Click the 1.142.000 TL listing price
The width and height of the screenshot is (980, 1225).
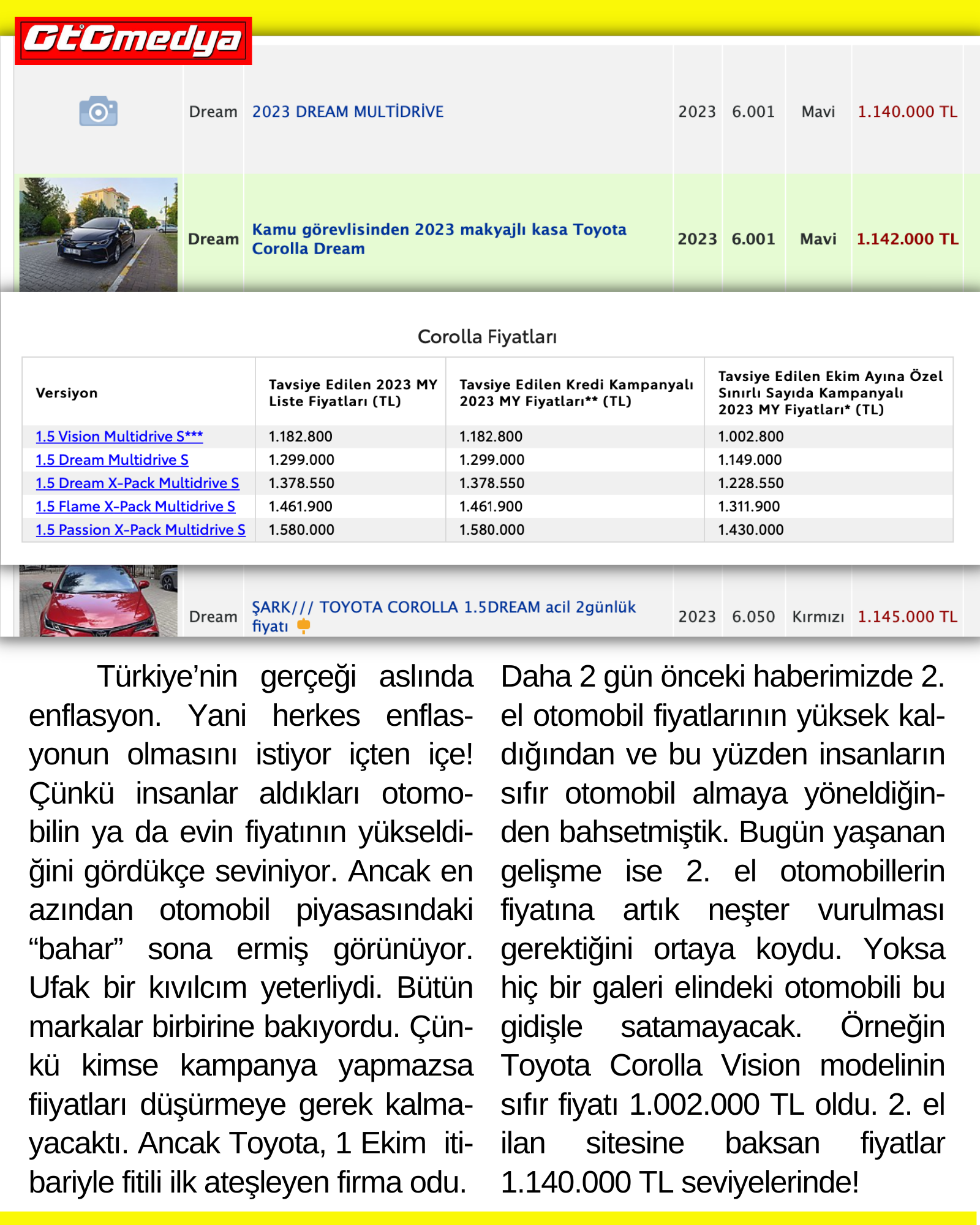coord(907,239)
